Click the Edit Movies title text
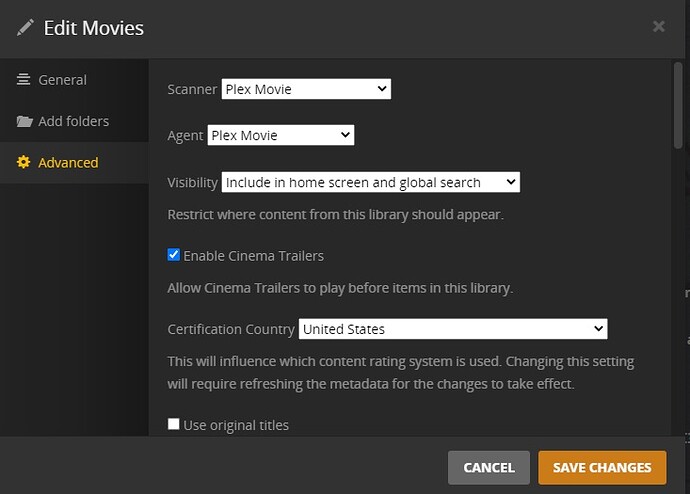This screenshot has width=690, height=494. click(94, 28)
